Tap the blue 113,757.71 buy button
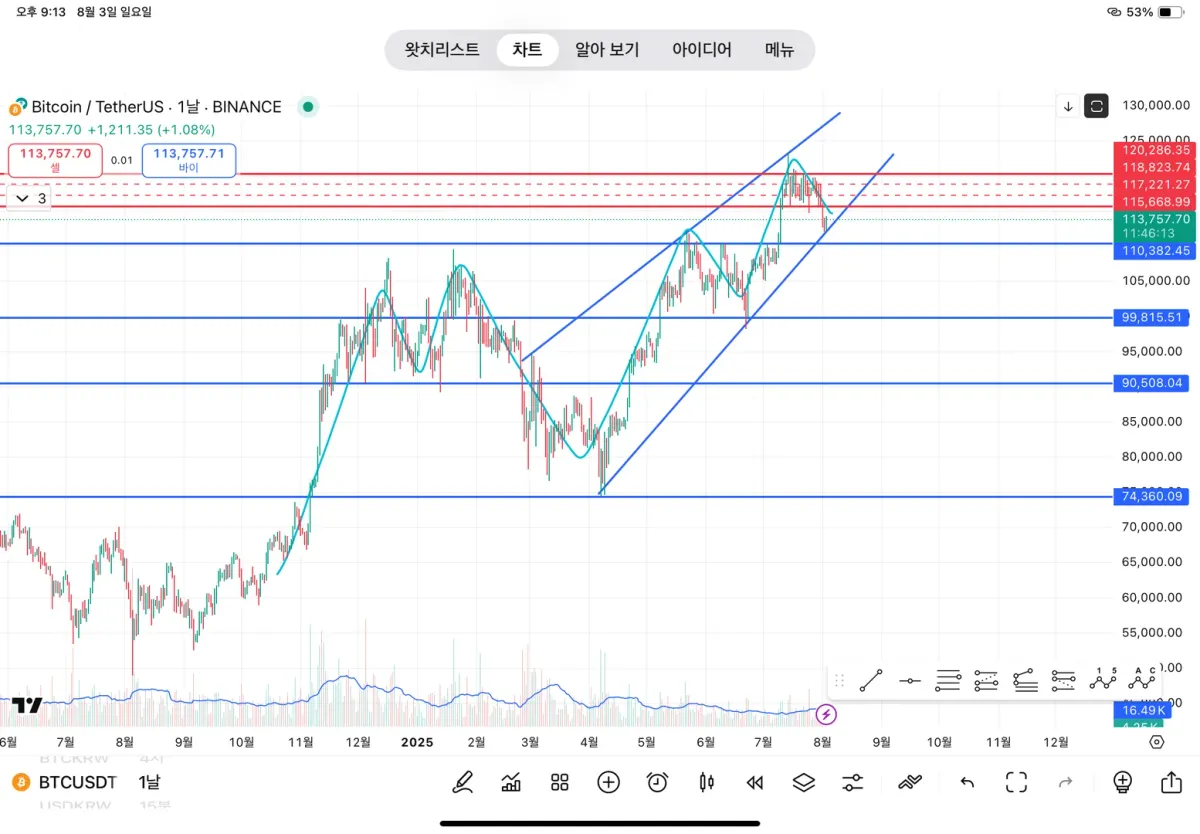Viewport: 1200px width, 834px height. click(189, 160)
